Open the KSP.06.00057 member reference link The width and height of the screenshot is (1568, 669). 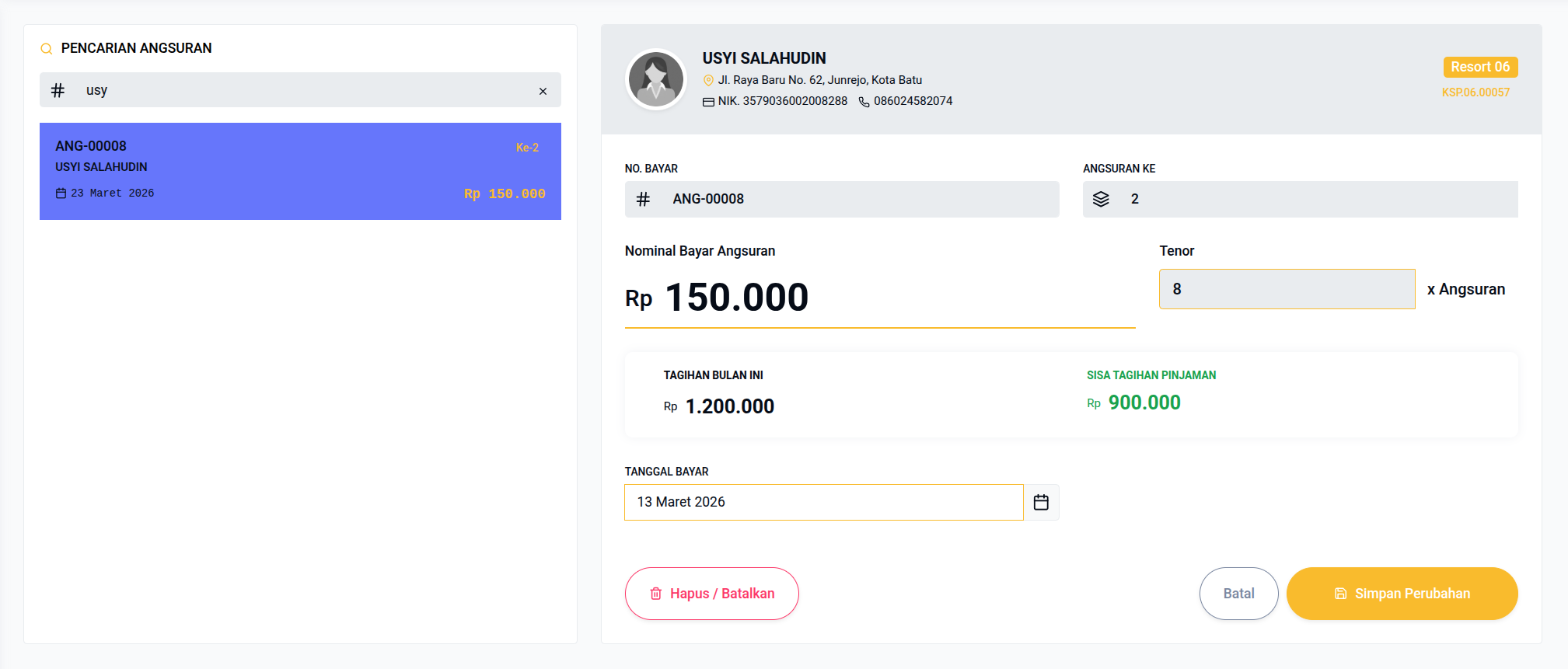pos(1478,92)
